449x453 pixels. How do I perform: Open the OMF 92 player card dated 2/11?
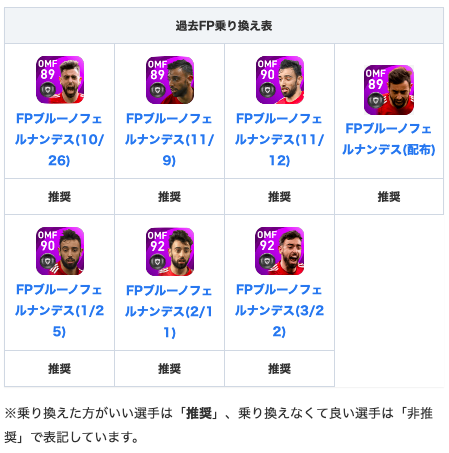[170, 252]
